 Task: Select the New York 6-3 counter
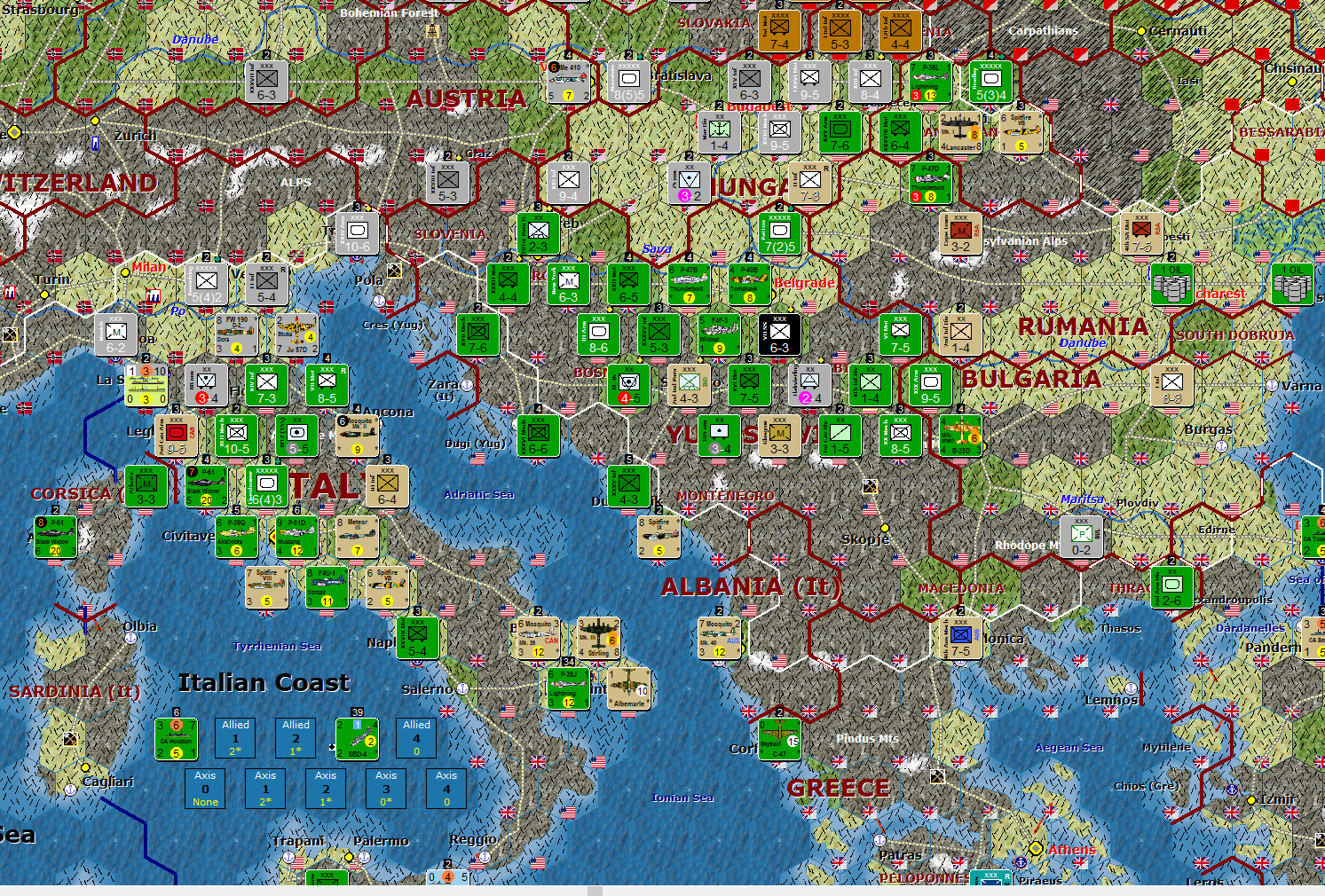click(568, 284)
